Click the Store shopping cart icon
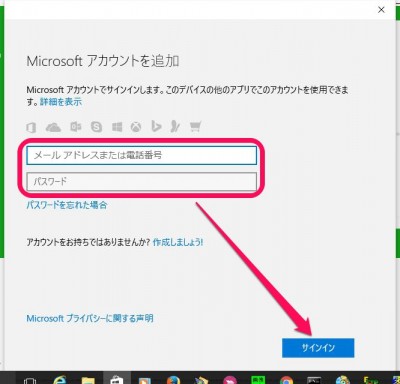The image size is (400, 384). click(x=195, y=127)
